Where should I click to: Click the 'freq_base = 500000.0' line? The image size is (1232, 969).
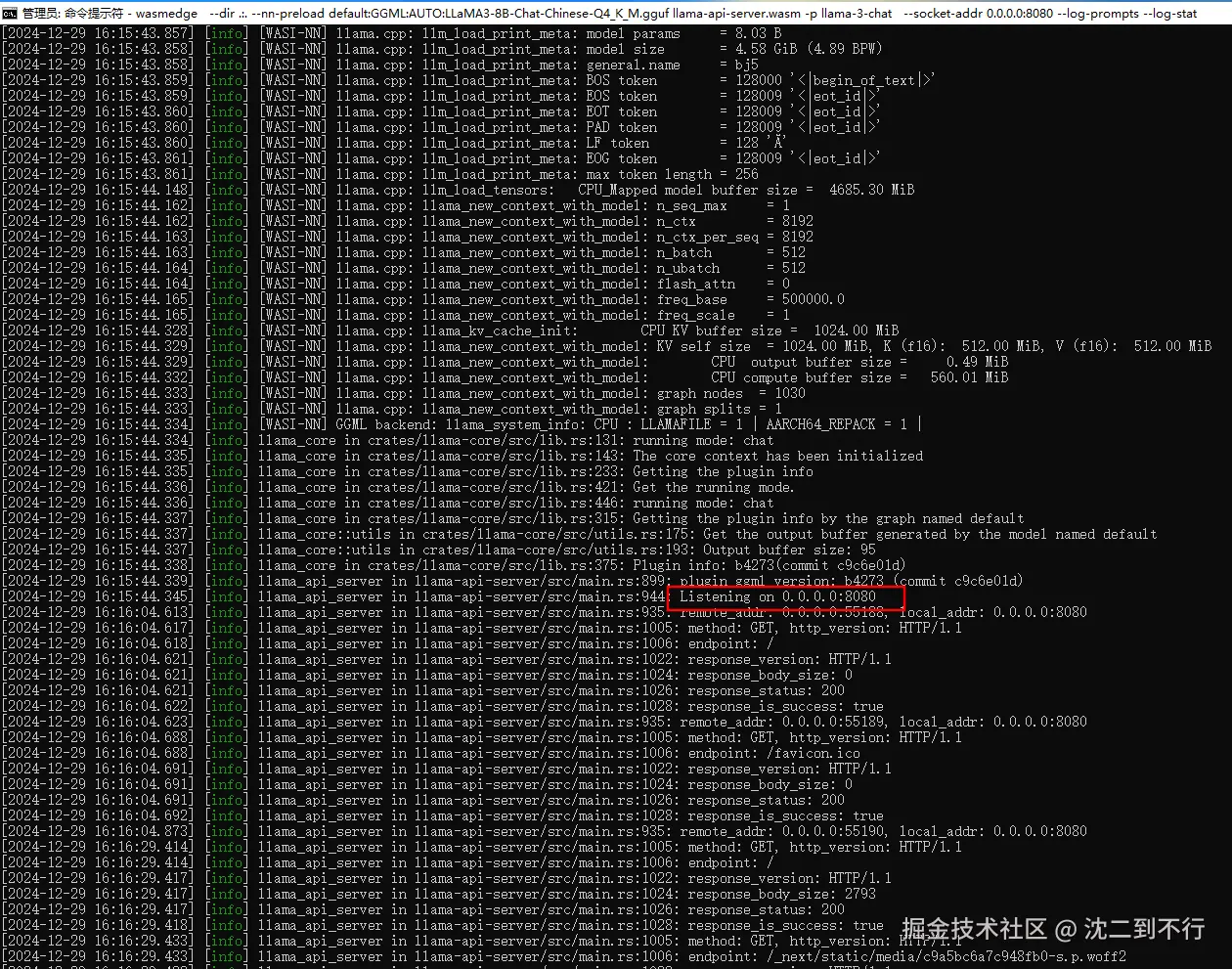click(423, 299)
